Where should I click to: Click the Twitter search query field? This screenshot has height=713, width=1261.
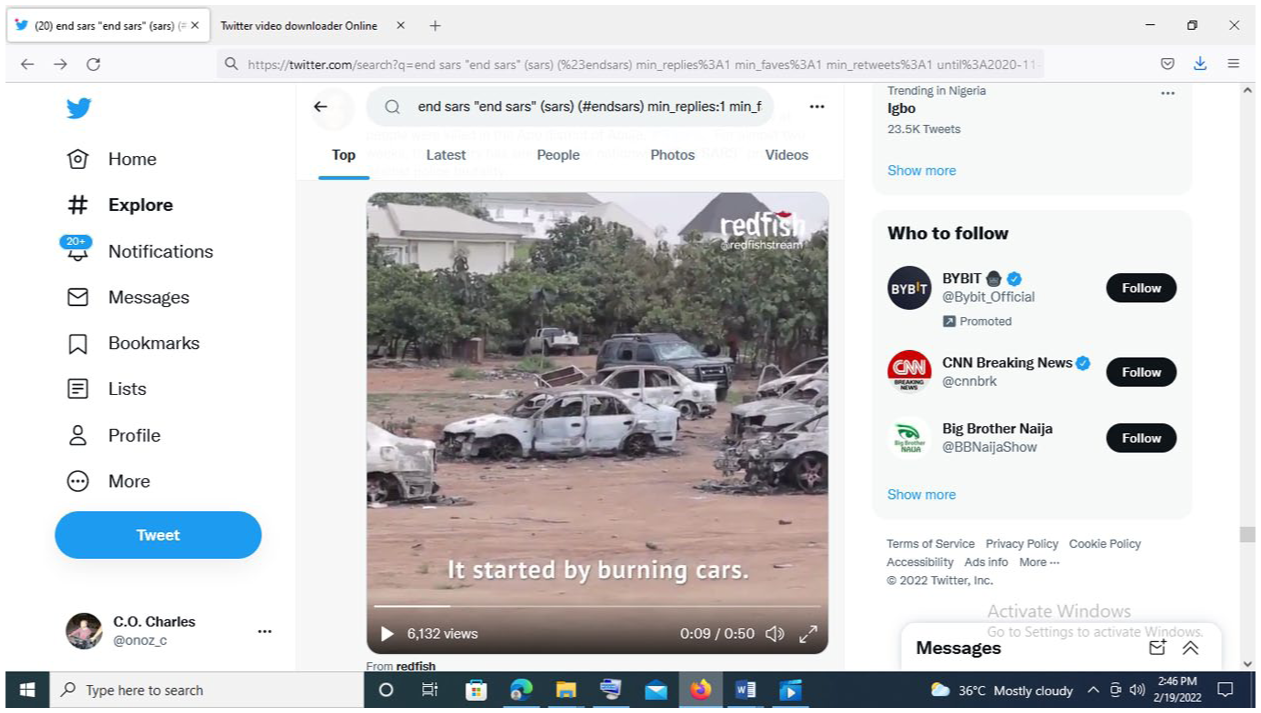click(x=570, y=107)
